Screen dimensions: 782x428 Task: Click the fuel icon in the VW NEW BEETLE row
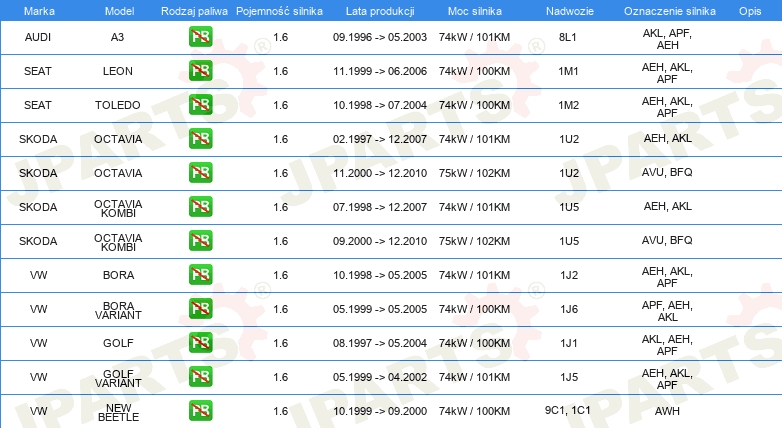pos(200,411)
